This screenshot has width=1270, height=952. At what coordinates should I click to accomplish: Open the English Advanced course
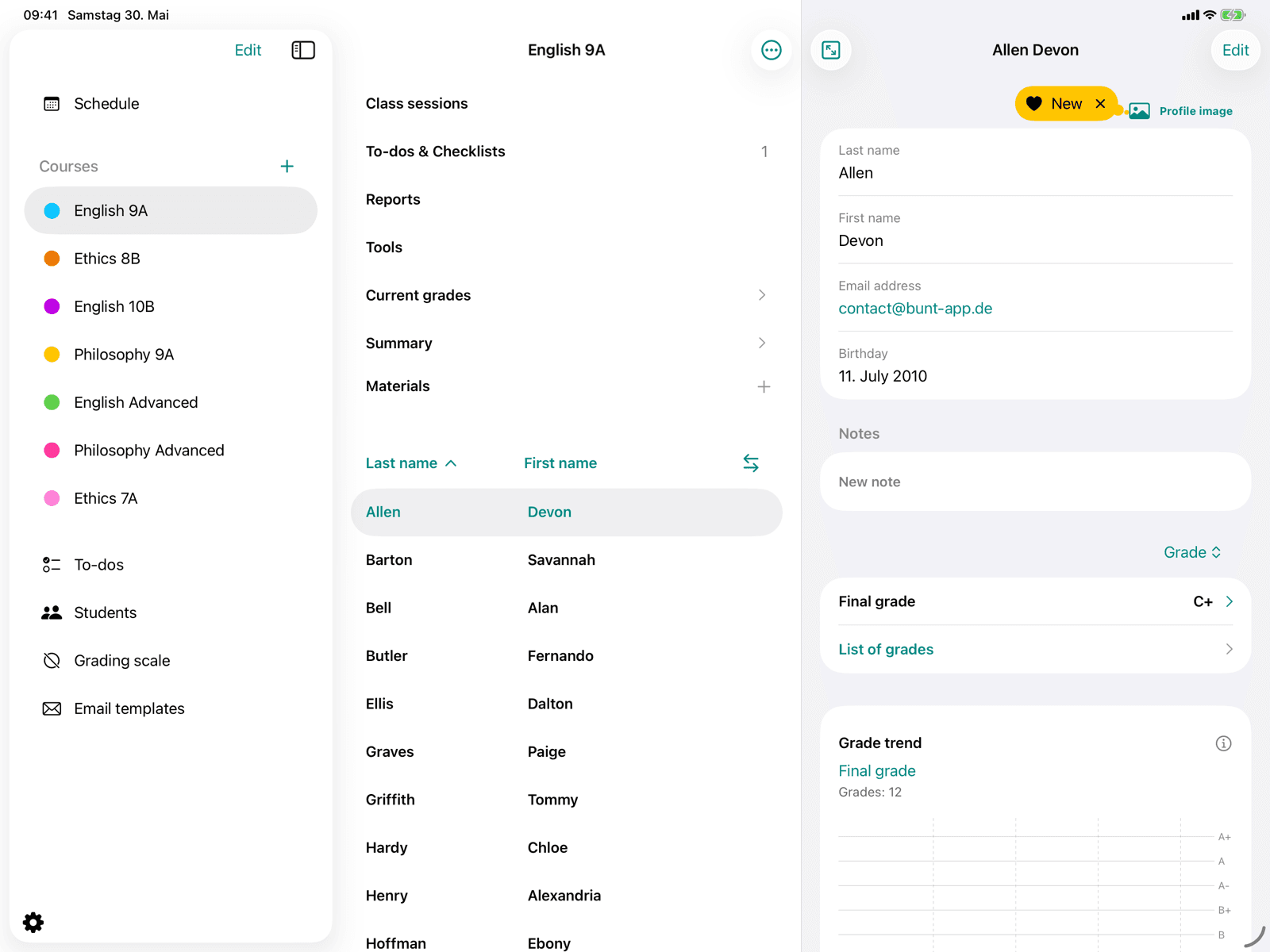coord(171,402)
